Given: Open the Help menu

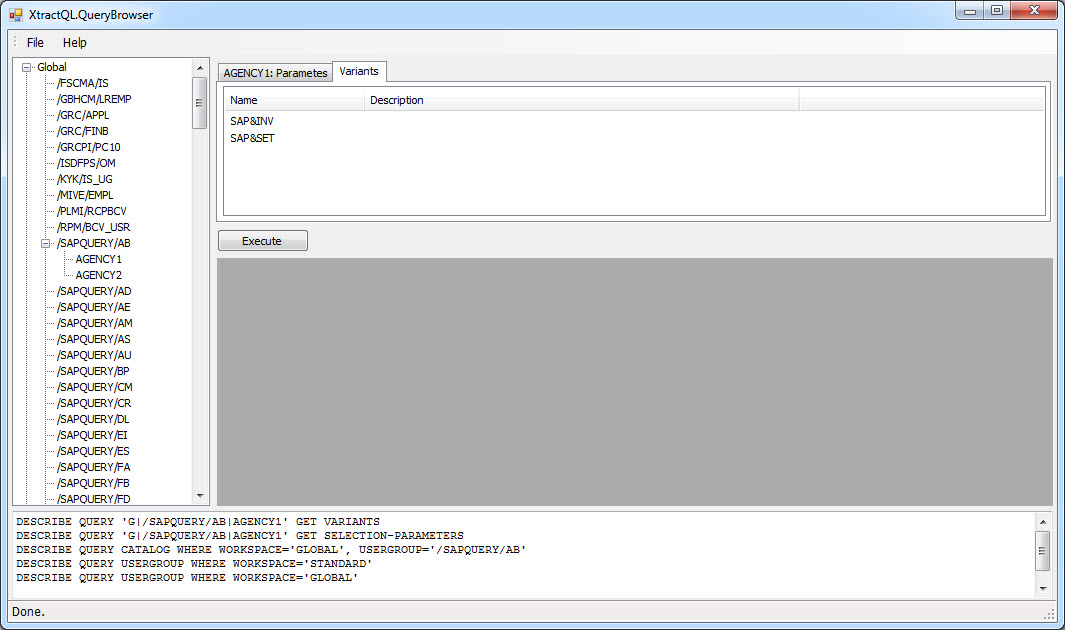Looking at the screenshot, I should pos(75,43).
